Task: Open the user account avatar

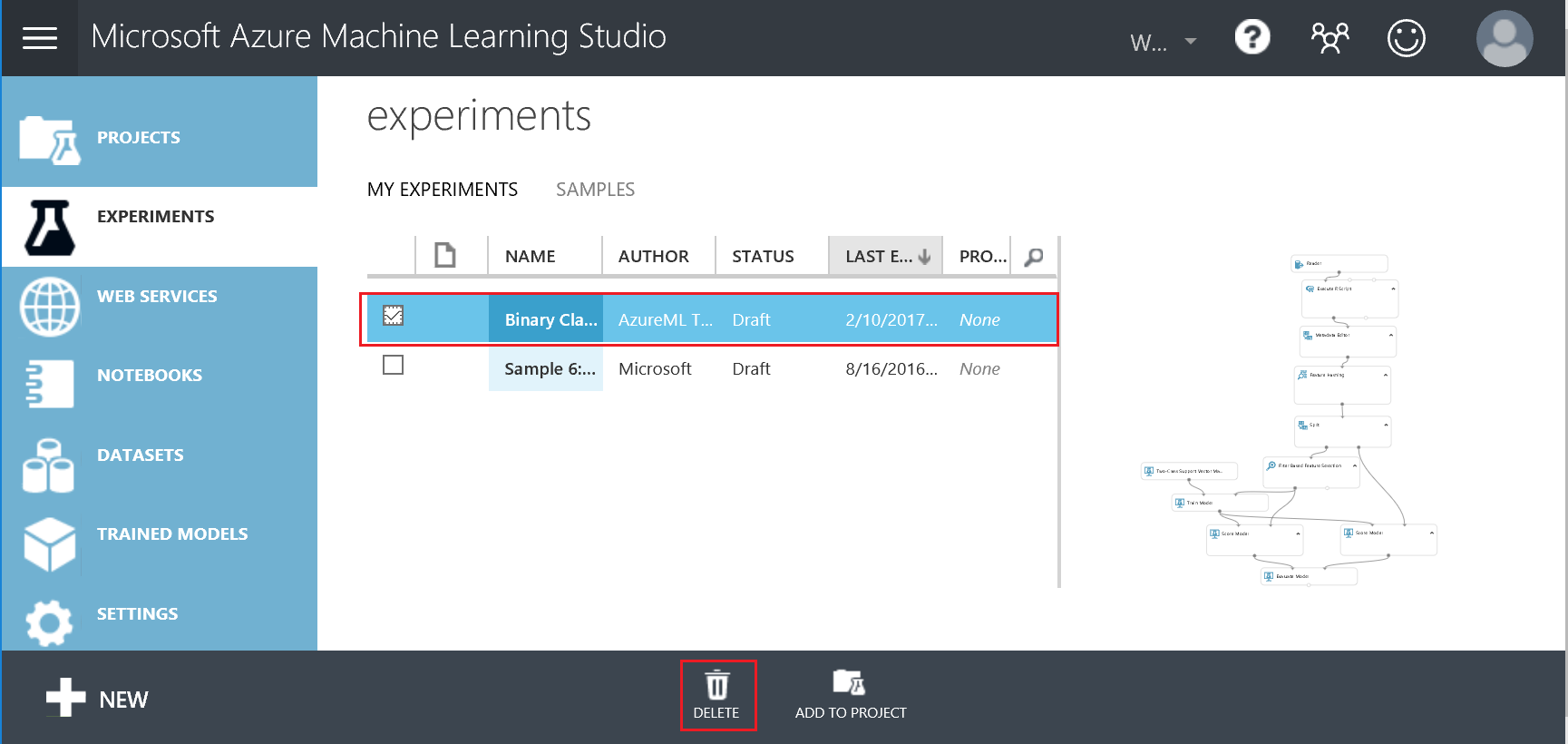Action: click(1504, 38)
